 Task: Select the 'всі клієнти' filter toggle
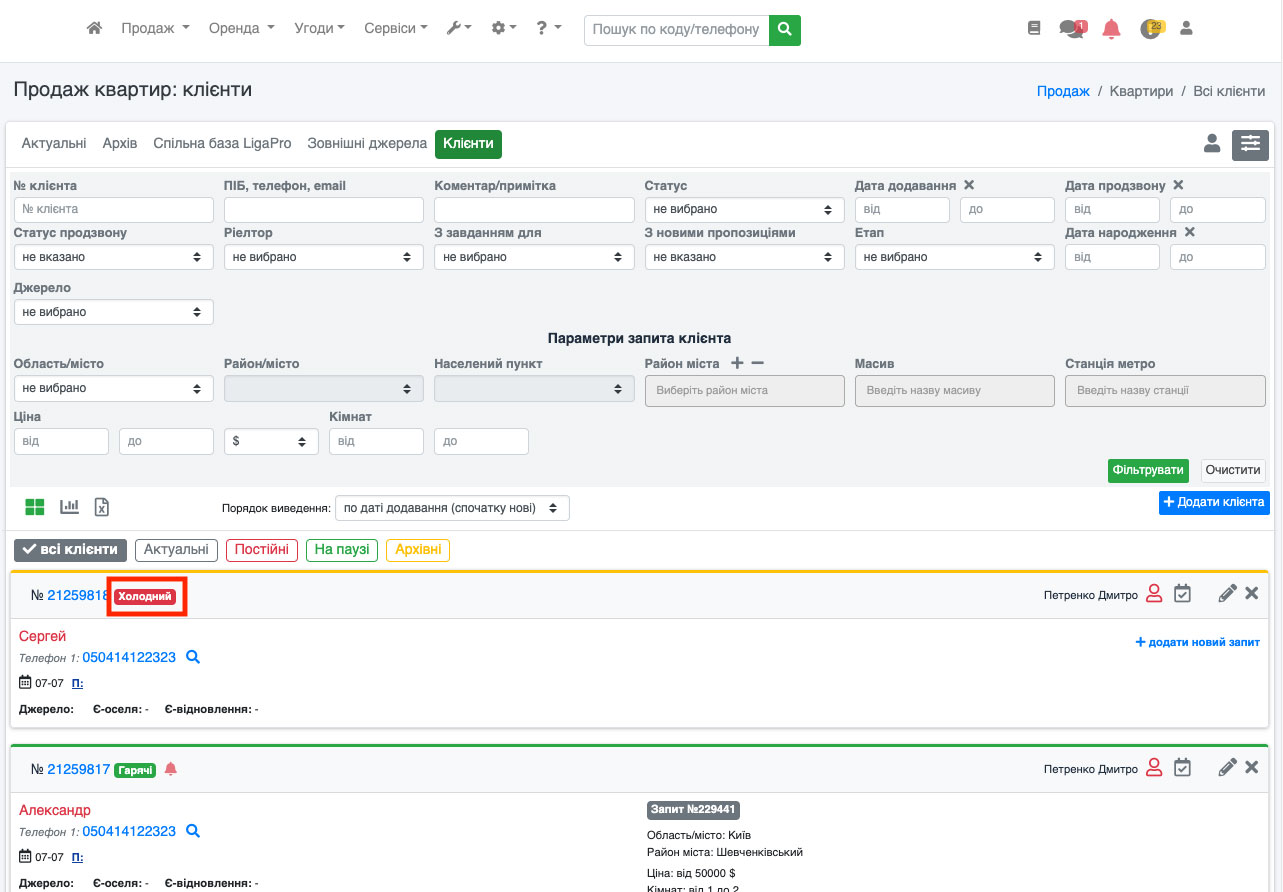71,549
